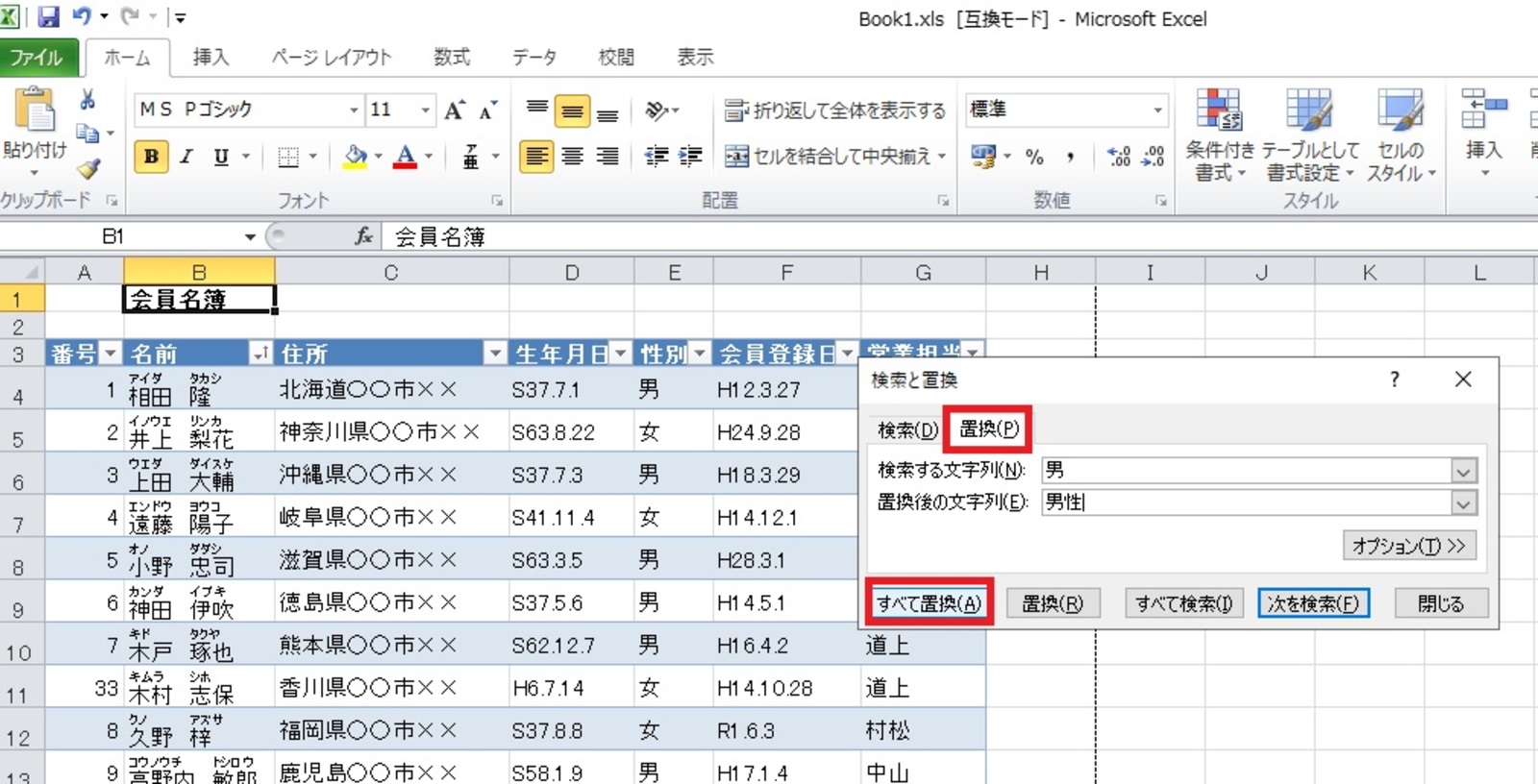Align text right
The height and width of the screenshot is (784, 1538).
(608, 157)
